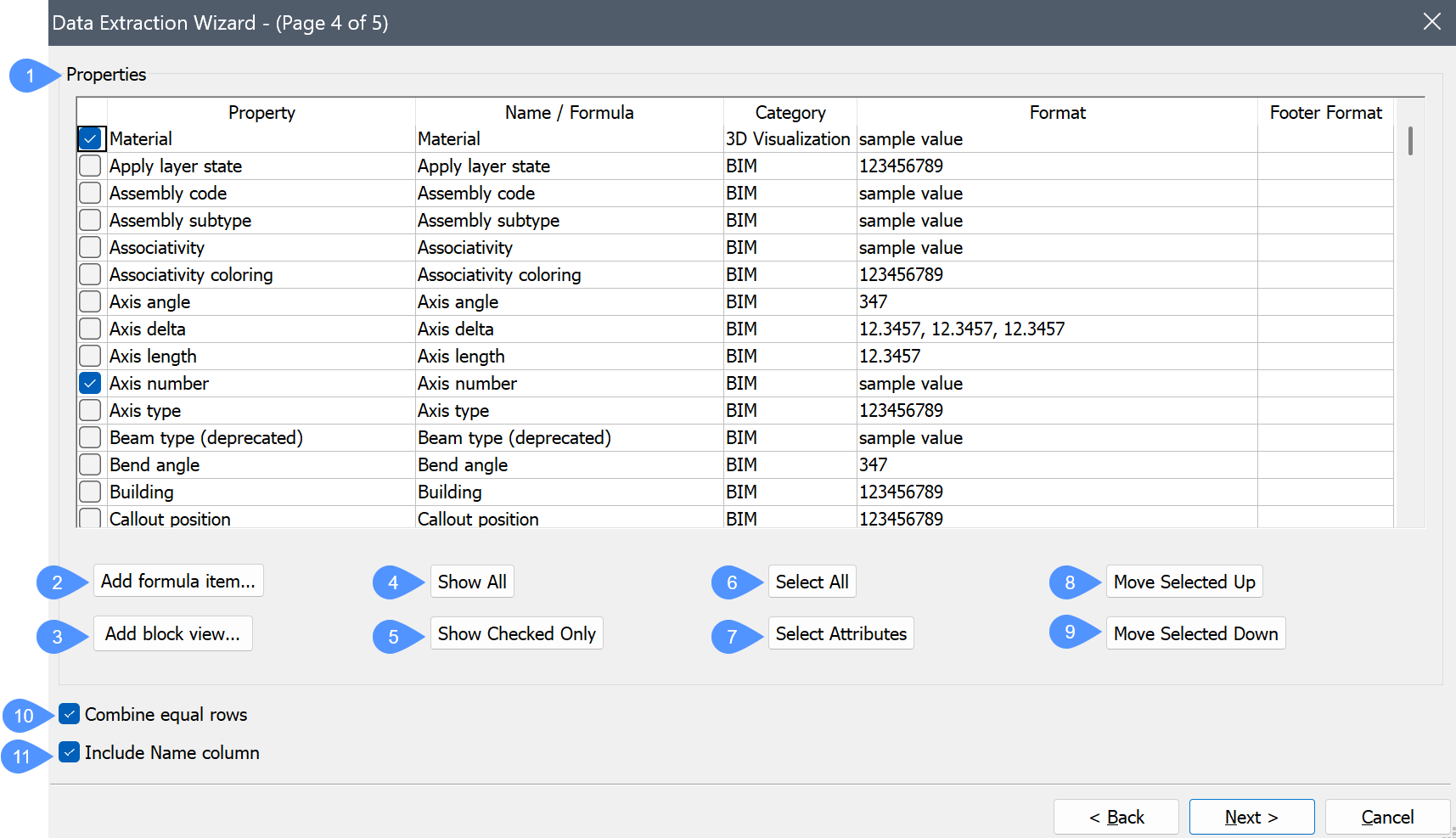Viewport: 1456px width, 838px height.
Task: Sort by the Category column header
Action: 790,113
